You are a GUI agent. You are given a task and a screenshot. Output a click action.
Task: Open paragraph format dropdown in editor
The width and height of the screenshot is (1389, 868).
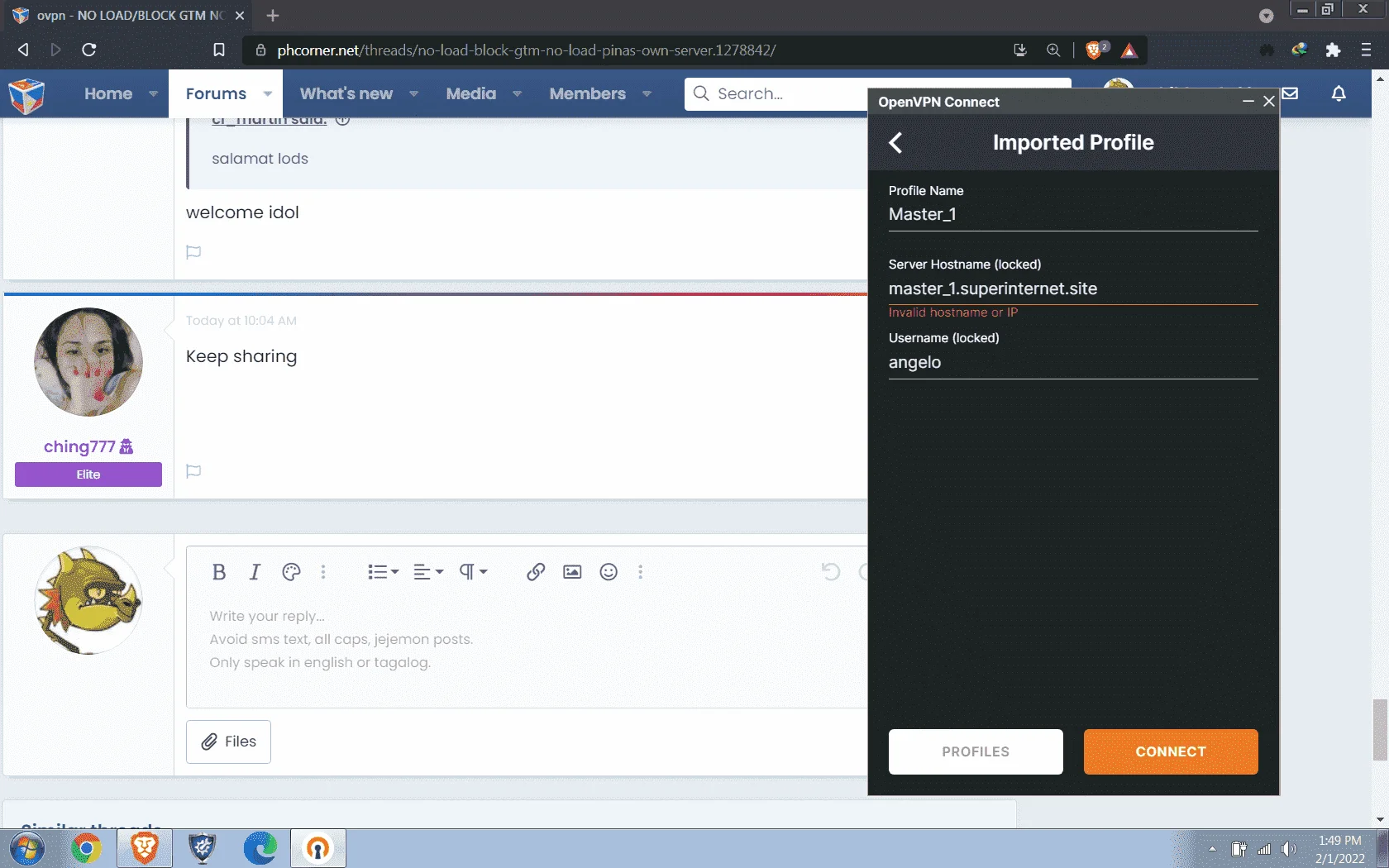474,572
